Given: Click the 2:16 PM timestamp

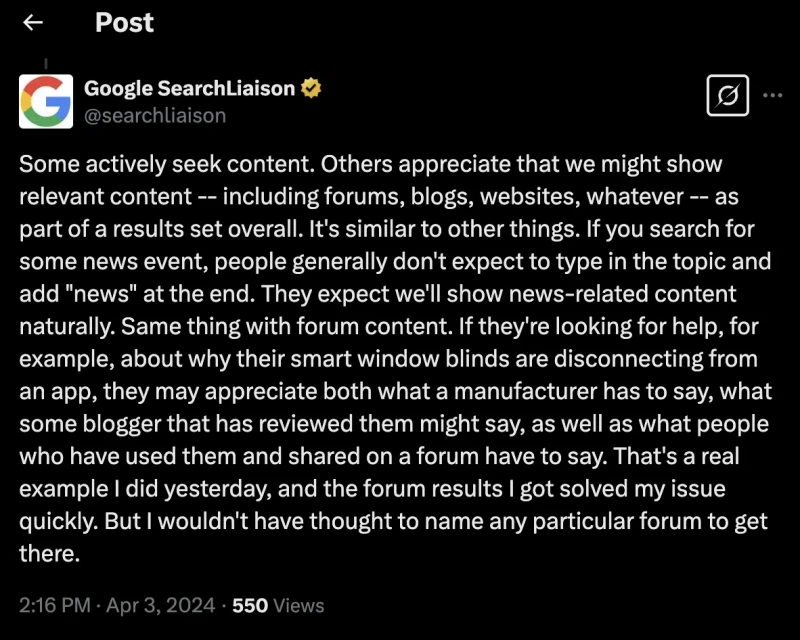Looking at the screenshot, I should (x=55, y=605).
